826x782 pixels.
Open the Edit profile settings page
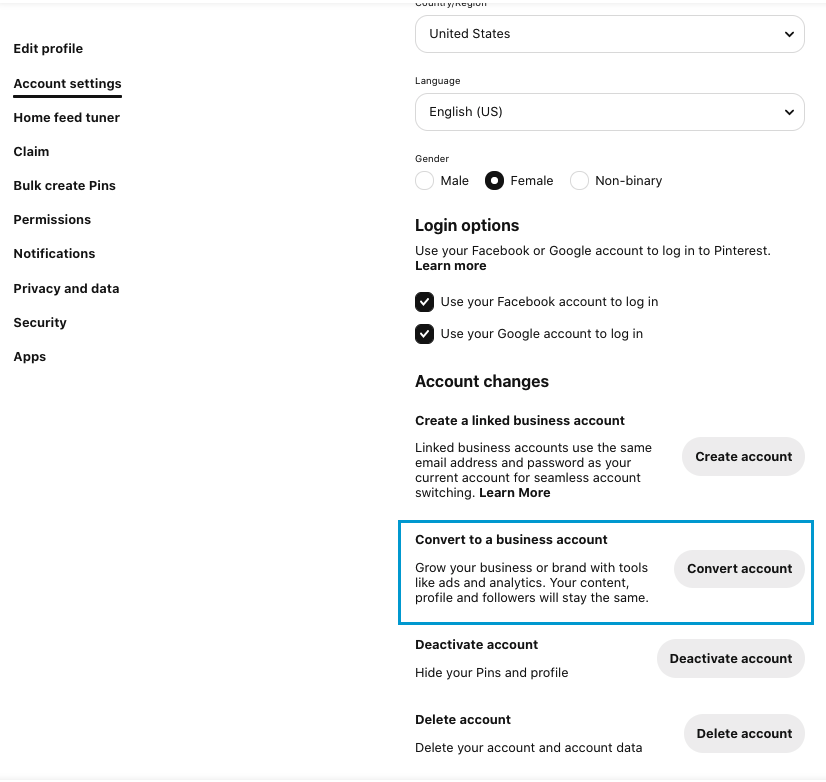pos(48,49)
